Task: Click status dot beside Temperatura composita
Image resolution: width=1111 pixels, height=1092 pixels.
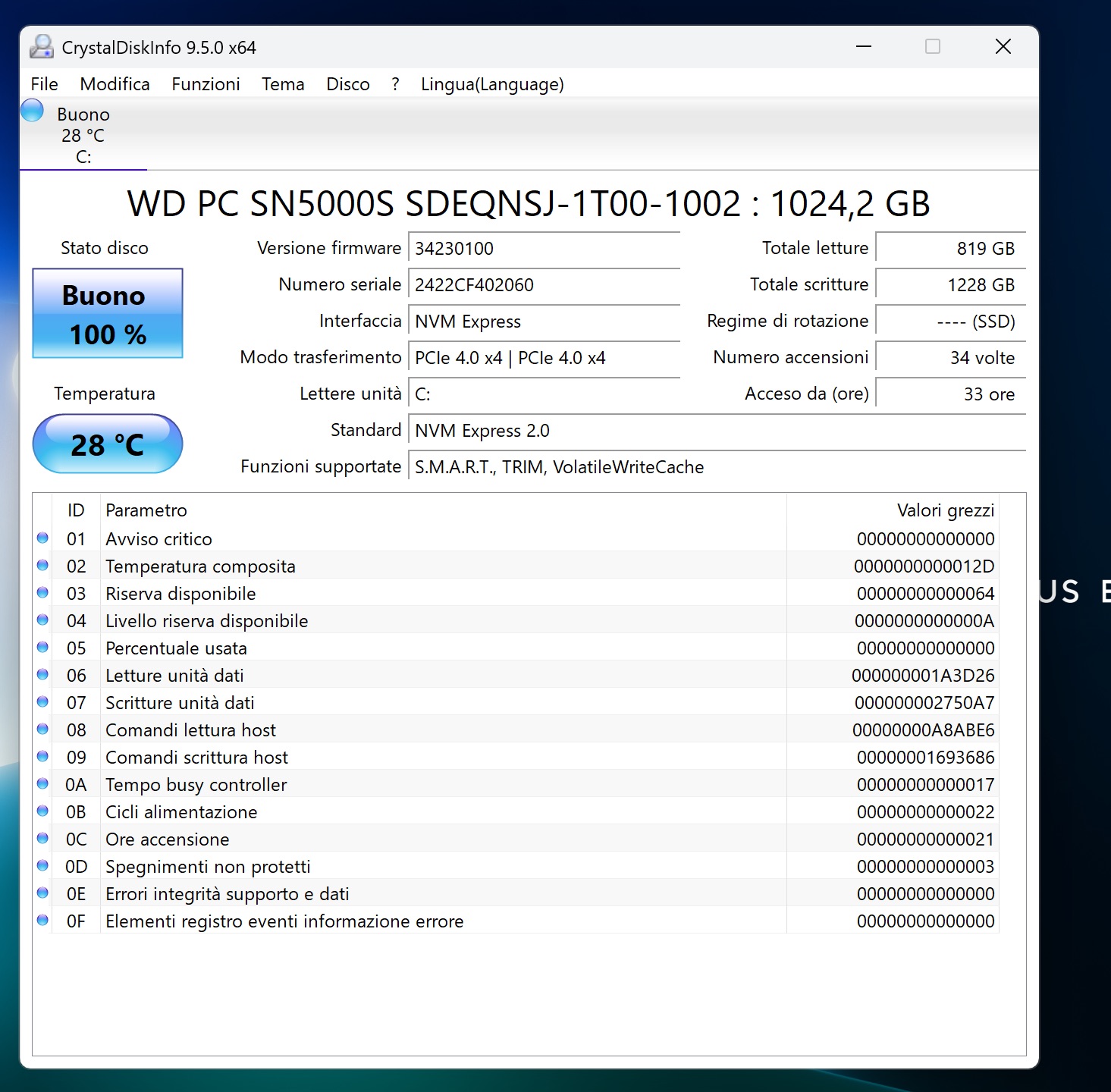Action: [42, 566]
